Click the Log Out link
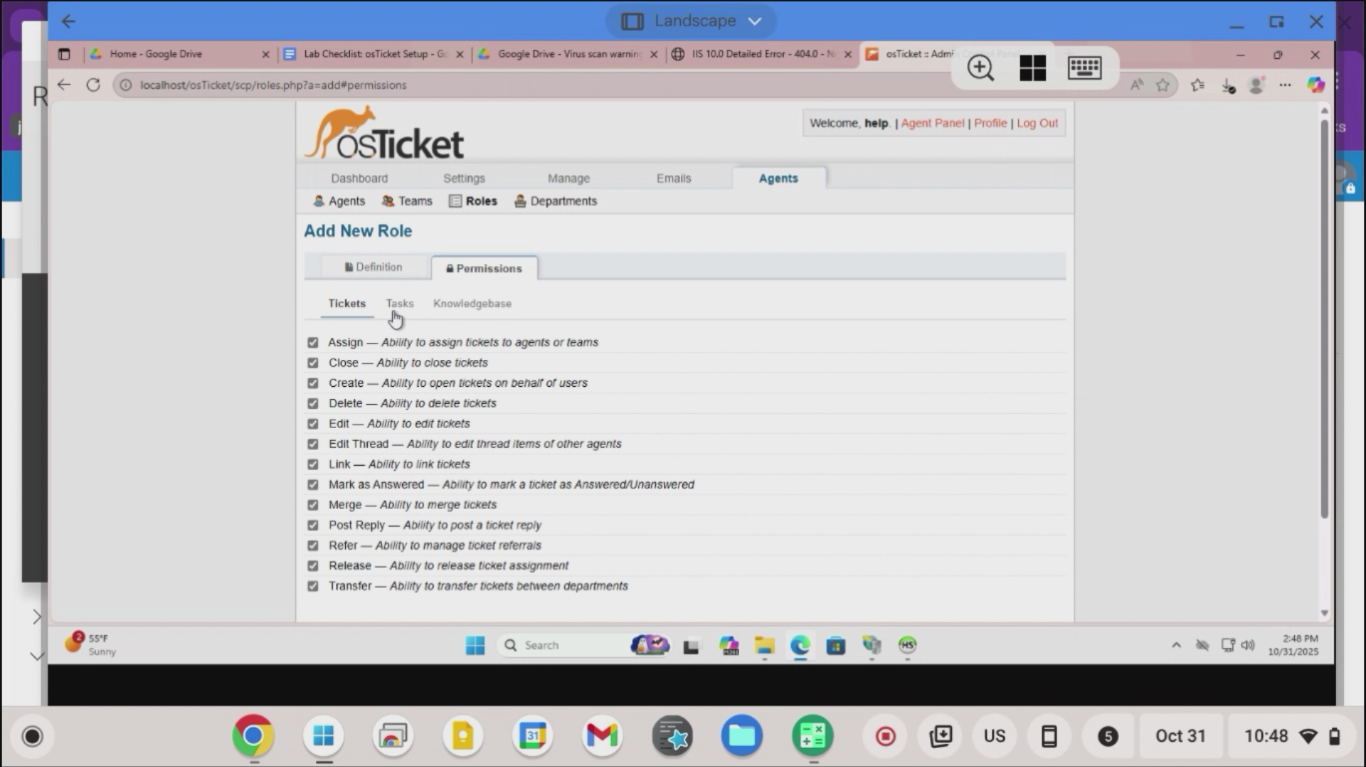Screen dimensions: 1366x767 [x=1037, y=123]
